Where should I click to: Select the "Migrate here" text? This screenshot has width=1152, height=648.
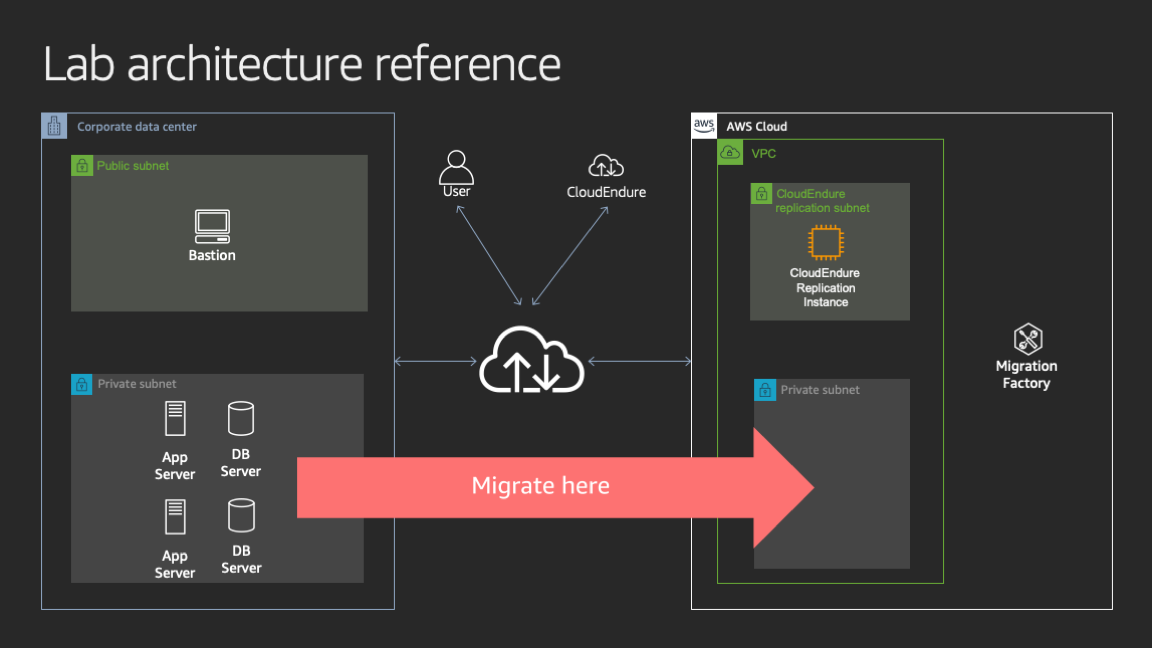point(541,486)
